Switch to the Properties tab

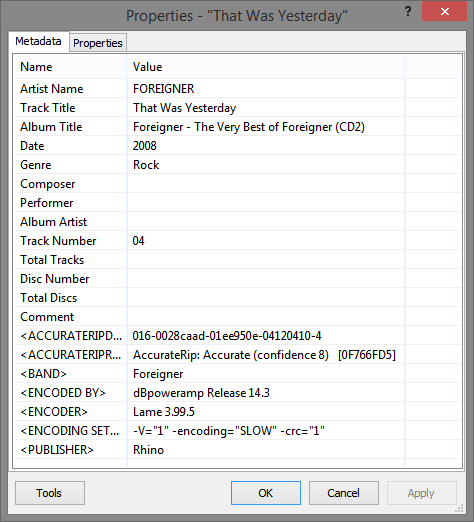(x=98, y=43)
